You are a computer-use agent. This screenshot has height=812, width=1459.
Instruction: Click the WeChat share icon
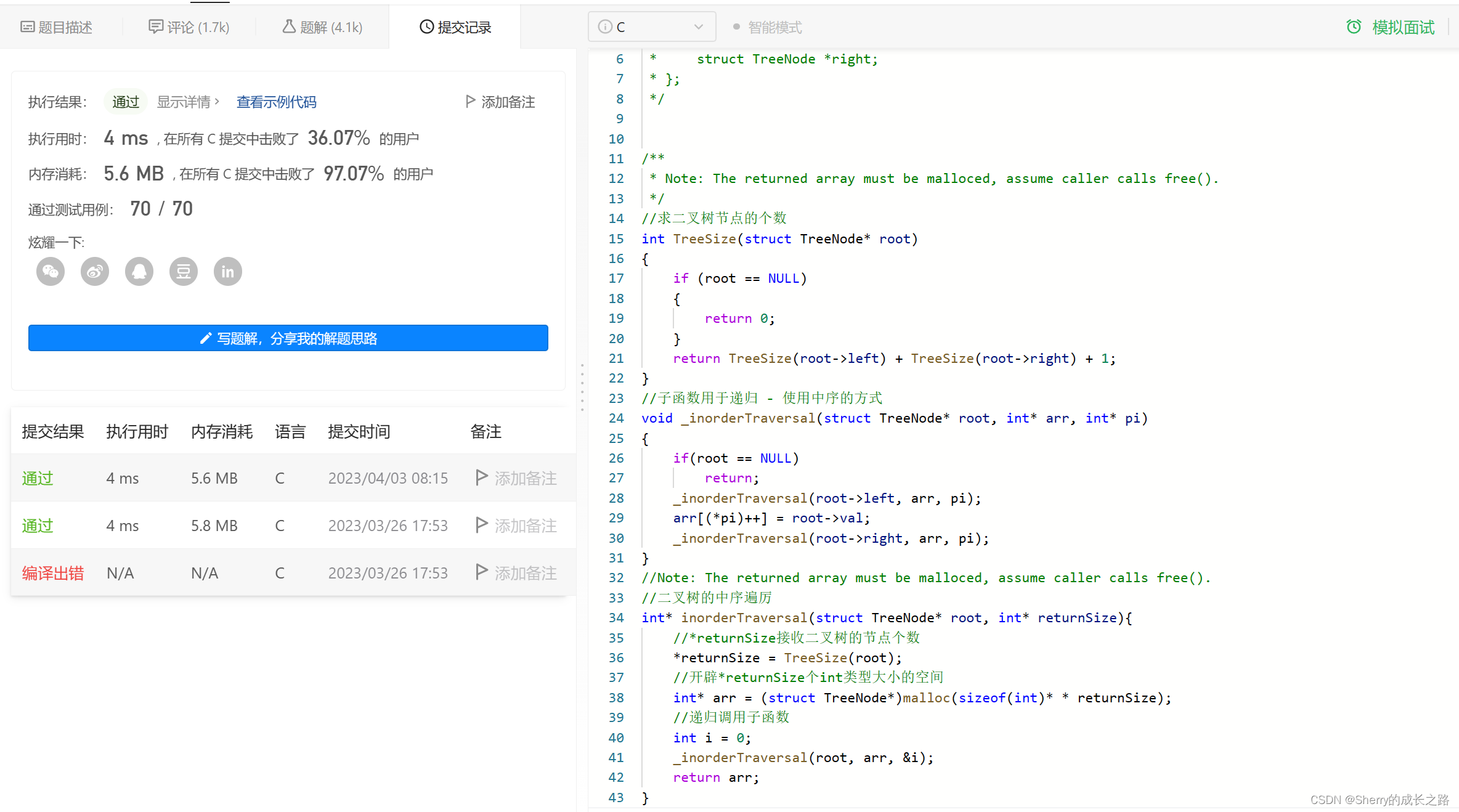[50, 272]
